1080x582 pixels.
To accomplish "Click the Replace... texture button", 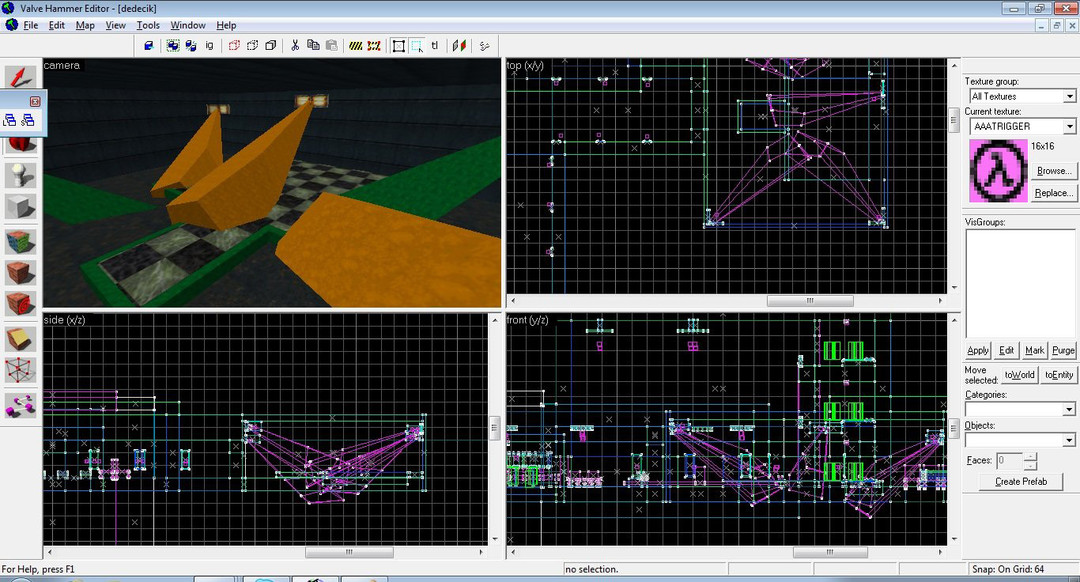I will point(1054,193).
